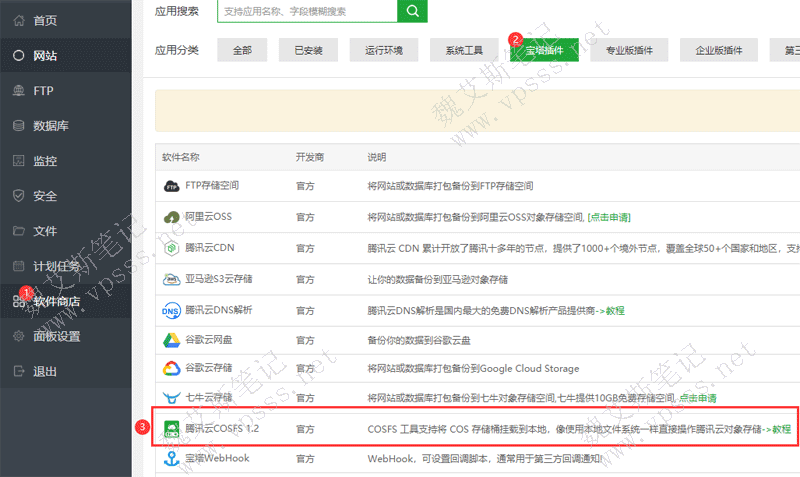Click the green search magnifier button
The width and height of the screenshot is (800, 477).
pyautogui.click(x=411, y=11)
